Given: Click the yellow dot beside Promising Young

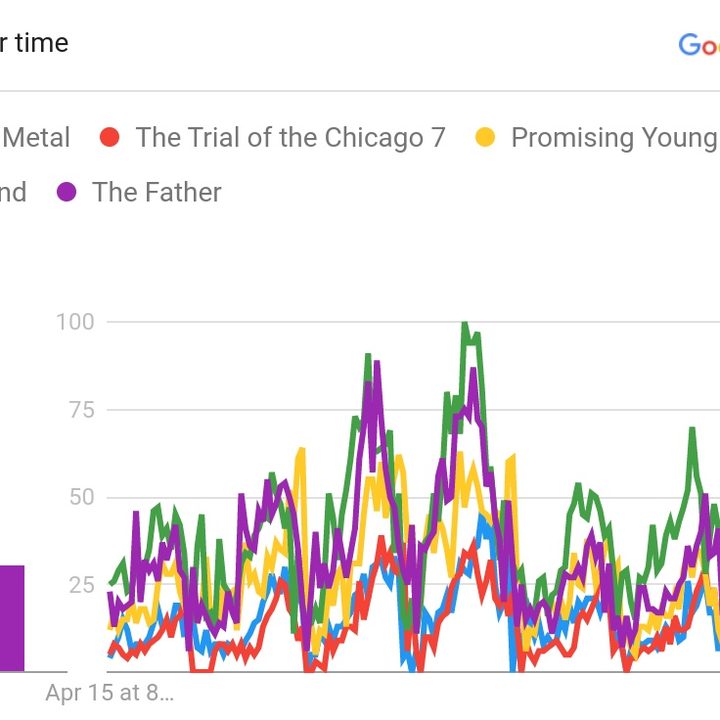Looking at the screenshot, I should tap(485, 138).
